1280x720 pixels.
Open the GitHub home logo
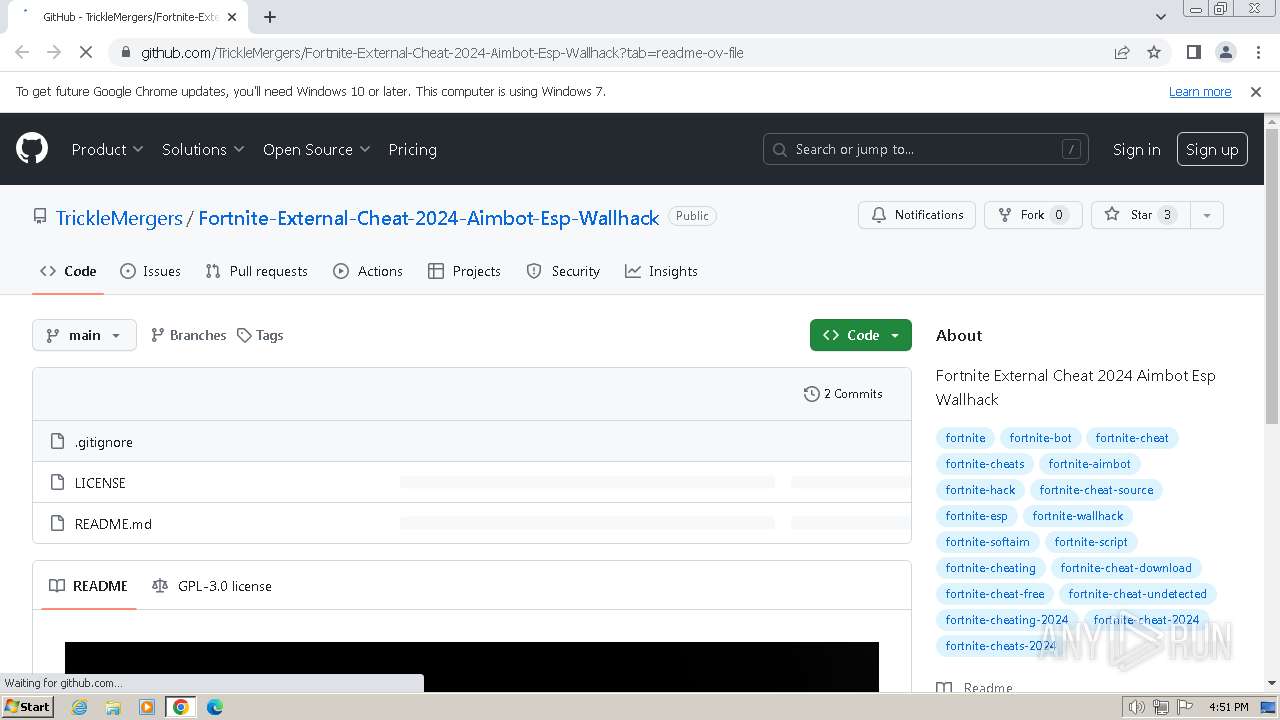pyautogui.click(x=32, y=149)
